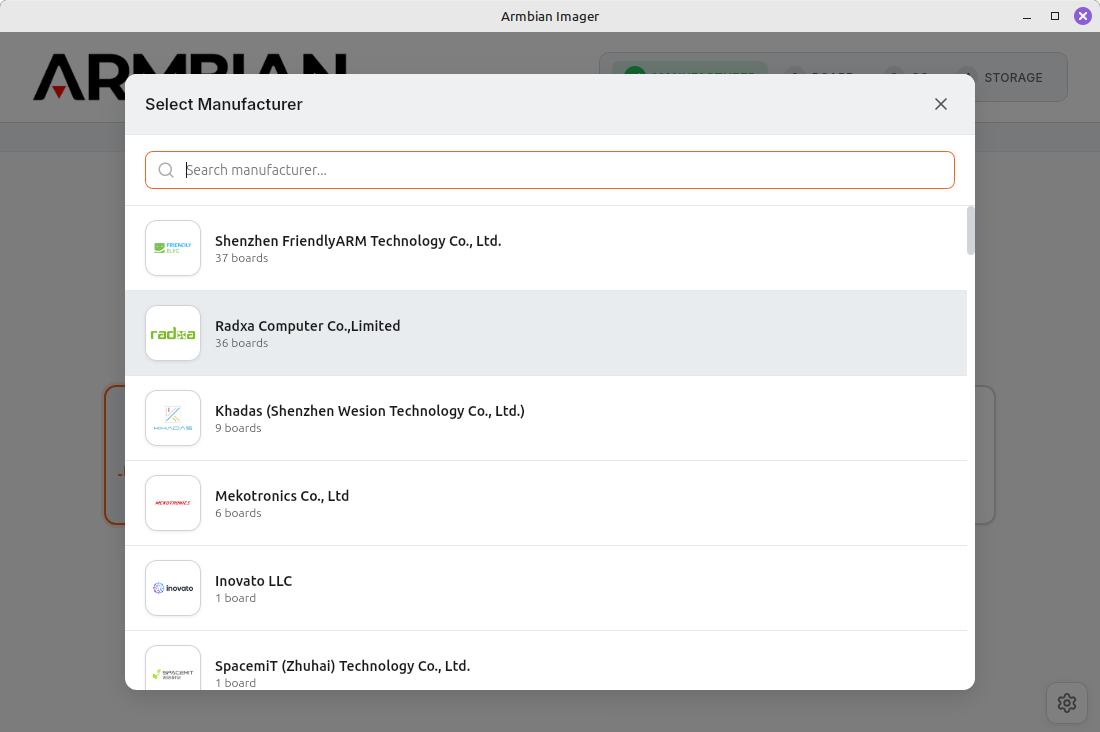Click the FriendlyELEC logo icon
The height and width of the screenshot is (732, 1100).
[173, 248]
